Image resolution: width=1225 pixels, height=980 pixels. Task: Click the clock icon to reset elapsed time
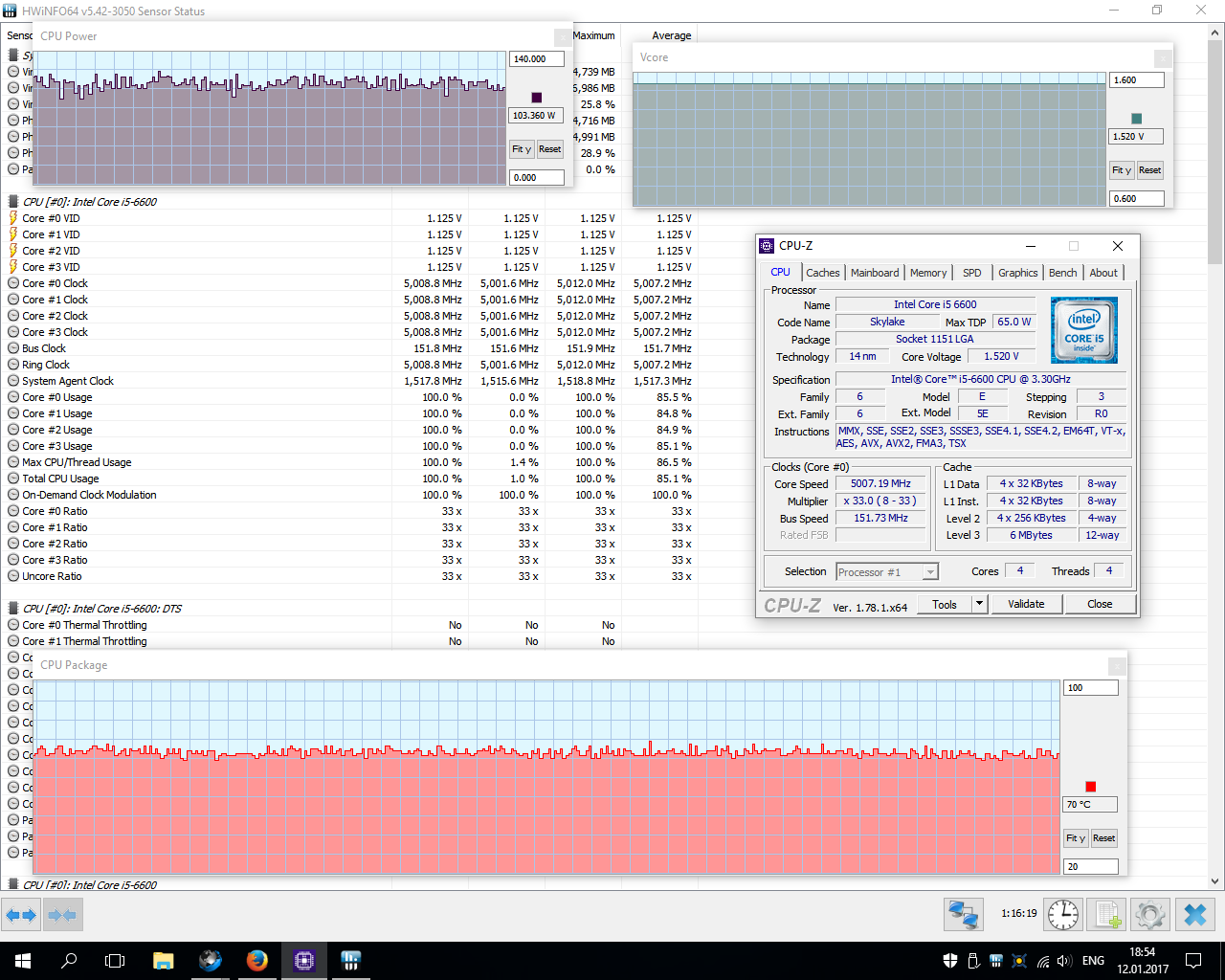[x=1063, y=915]
